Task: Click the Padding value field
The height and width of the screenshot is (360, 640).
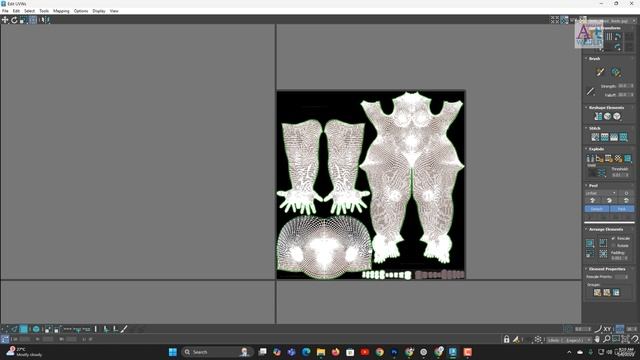Action: (619, 258)
